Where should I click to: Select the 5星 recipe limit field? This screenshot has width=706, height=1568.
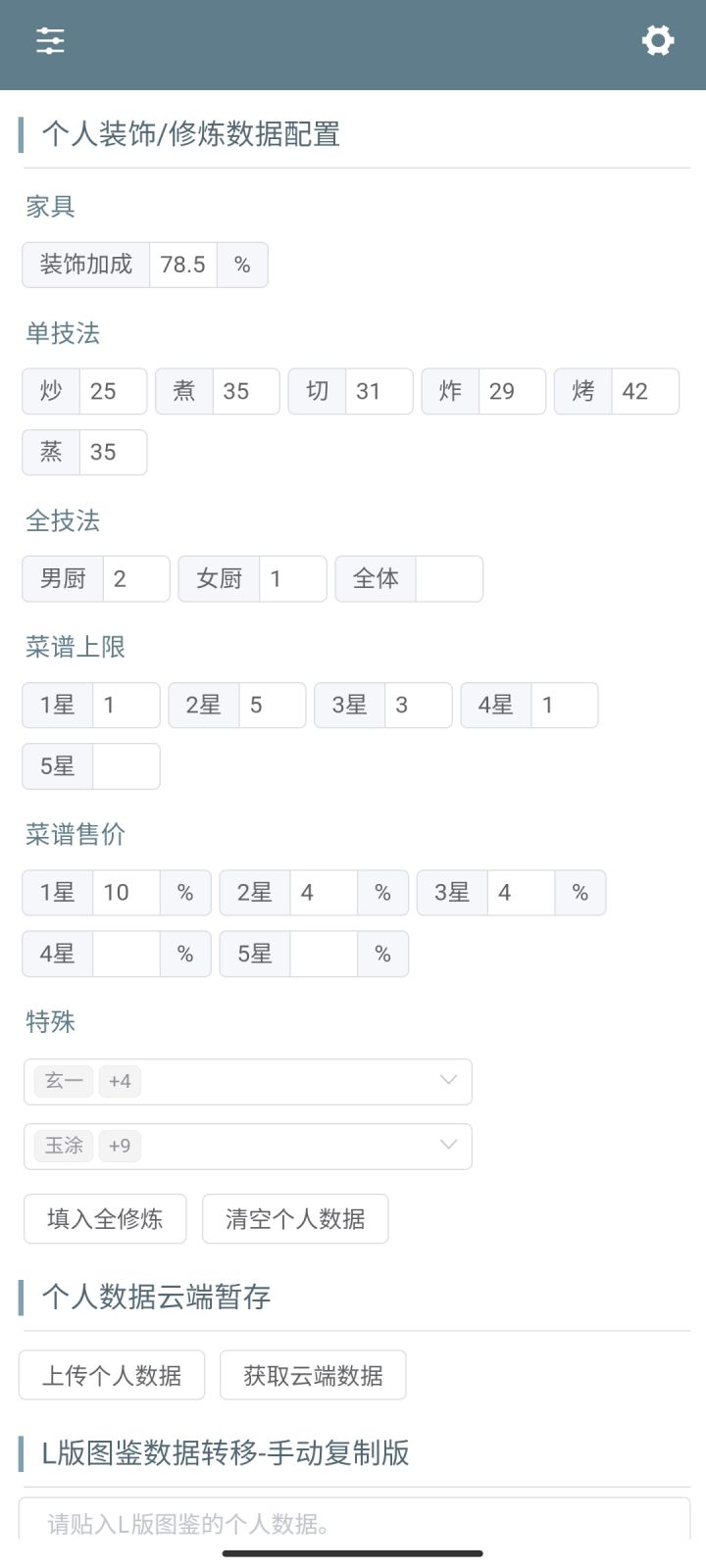click(x=126, y=766)
